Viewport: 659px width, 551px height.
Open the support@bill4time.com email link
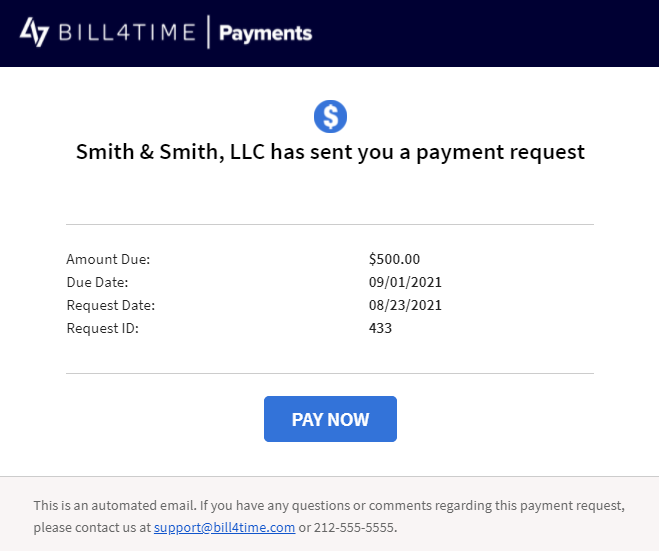(224, 527)
